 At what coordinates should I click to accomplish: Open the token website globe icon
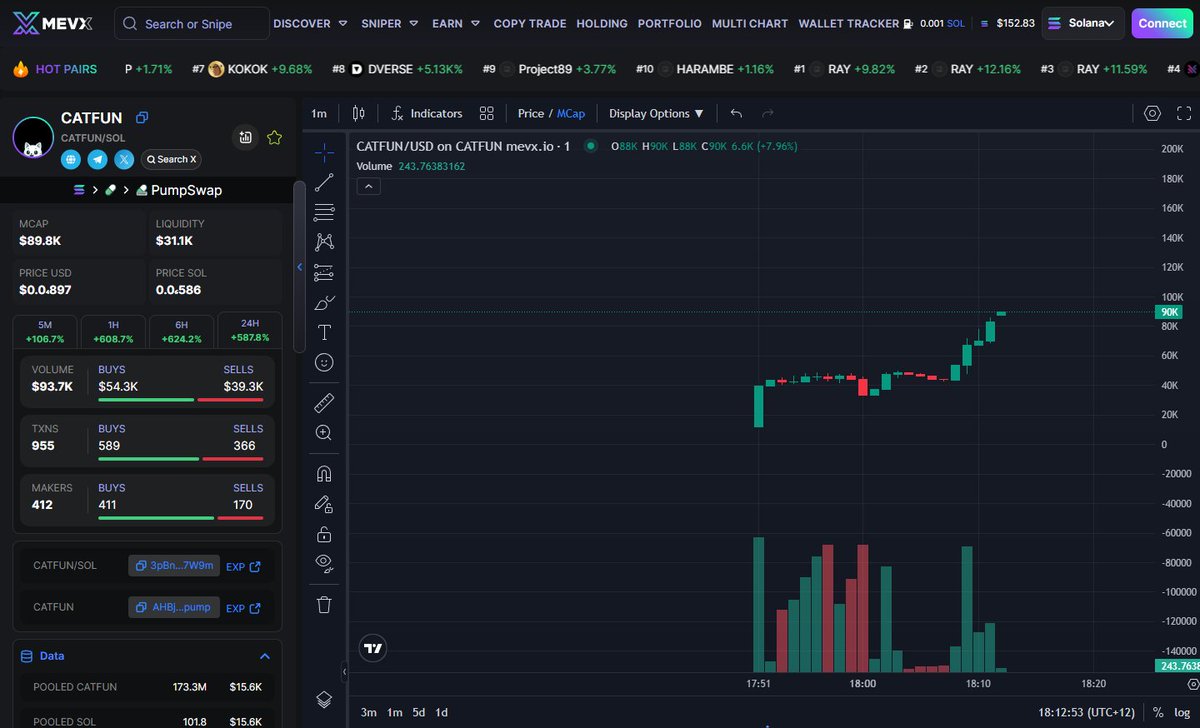[x=71, y=159]
